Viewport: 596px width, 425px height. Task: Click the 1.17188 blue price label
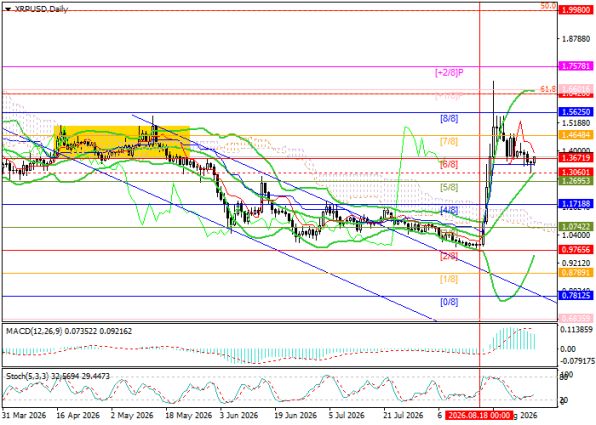click(x=575, y=204)
